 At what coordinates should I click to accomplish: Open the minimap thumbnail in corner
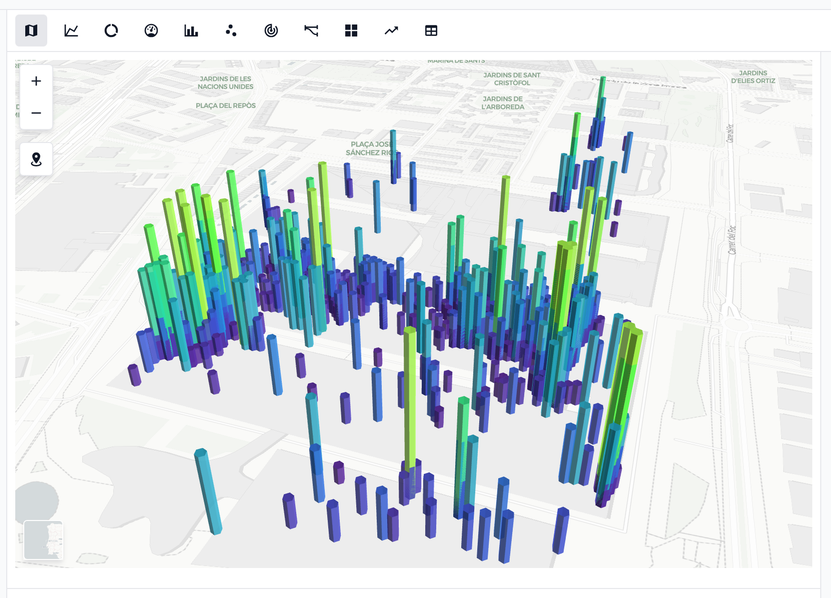click(x=43, y=540)
